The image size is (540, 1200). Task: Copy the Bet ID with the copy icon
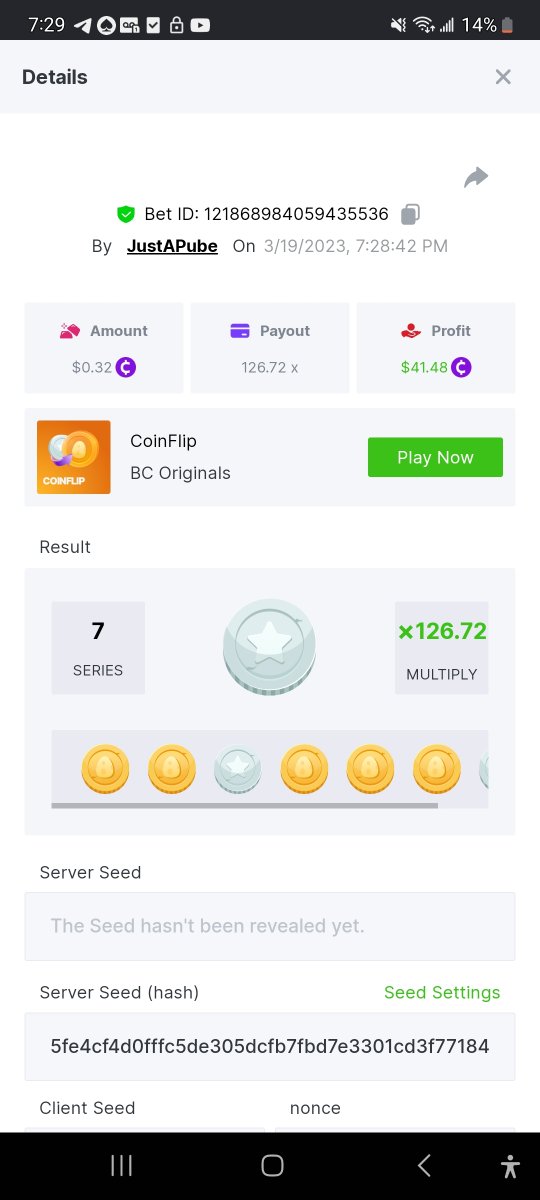[x=411, y=214]
